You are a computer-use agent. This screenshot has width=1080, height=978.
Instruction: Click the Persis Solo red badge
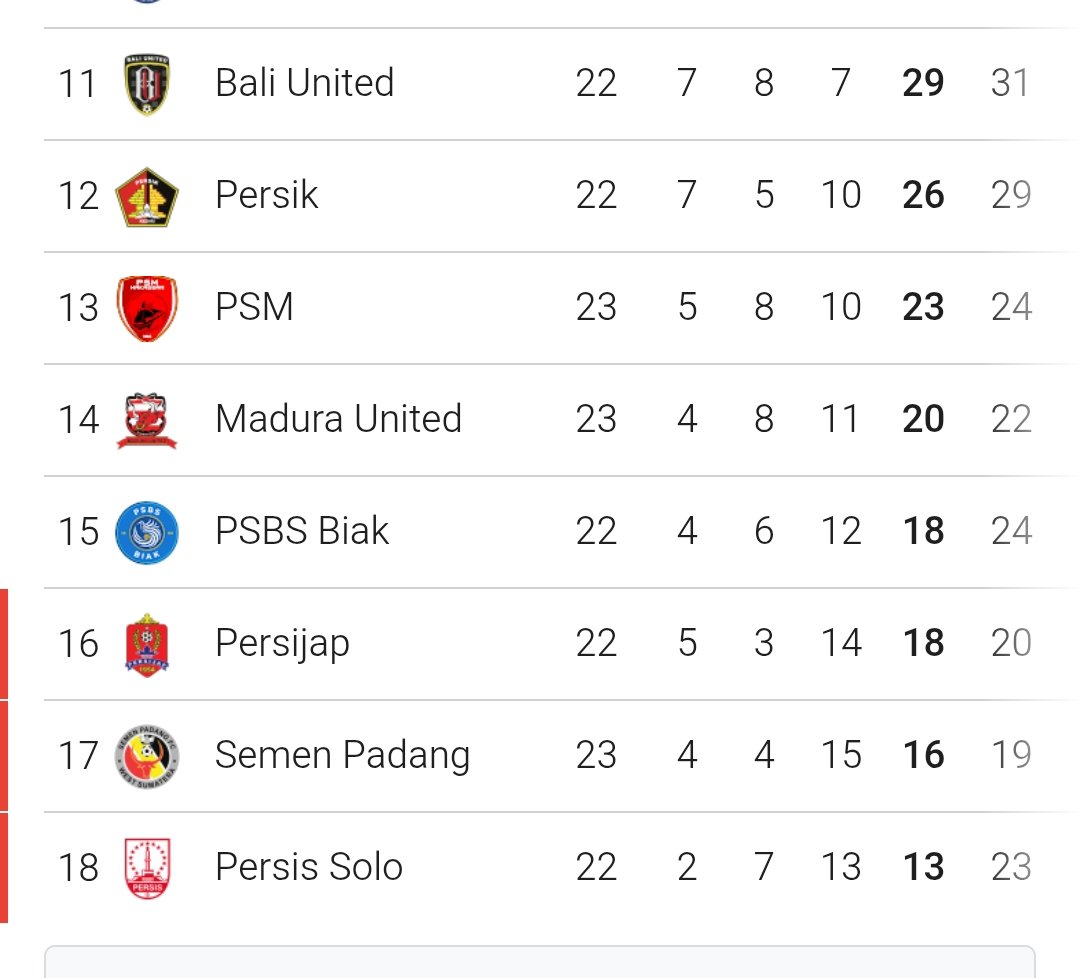(147, 868)
